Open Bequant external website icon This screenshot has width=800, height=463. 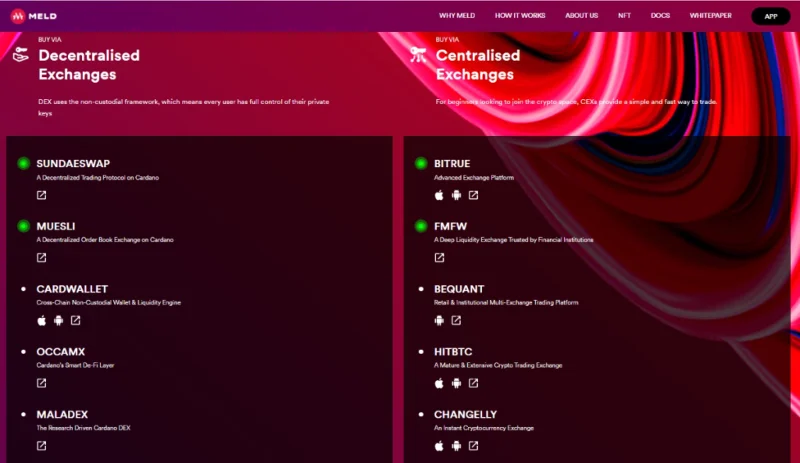point(456,321)
